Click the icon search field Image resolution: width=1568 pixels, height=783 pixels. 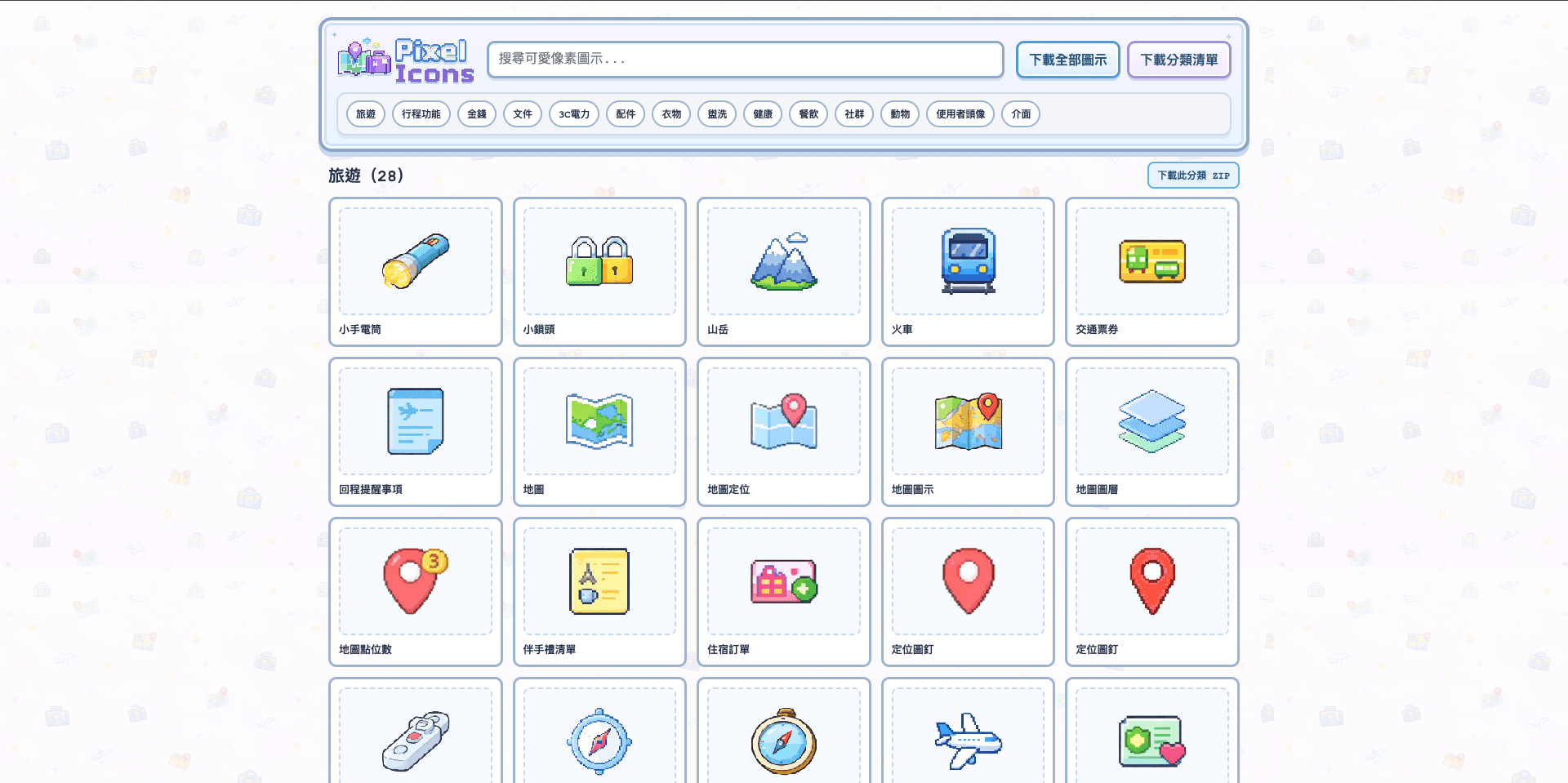point(745,60)
